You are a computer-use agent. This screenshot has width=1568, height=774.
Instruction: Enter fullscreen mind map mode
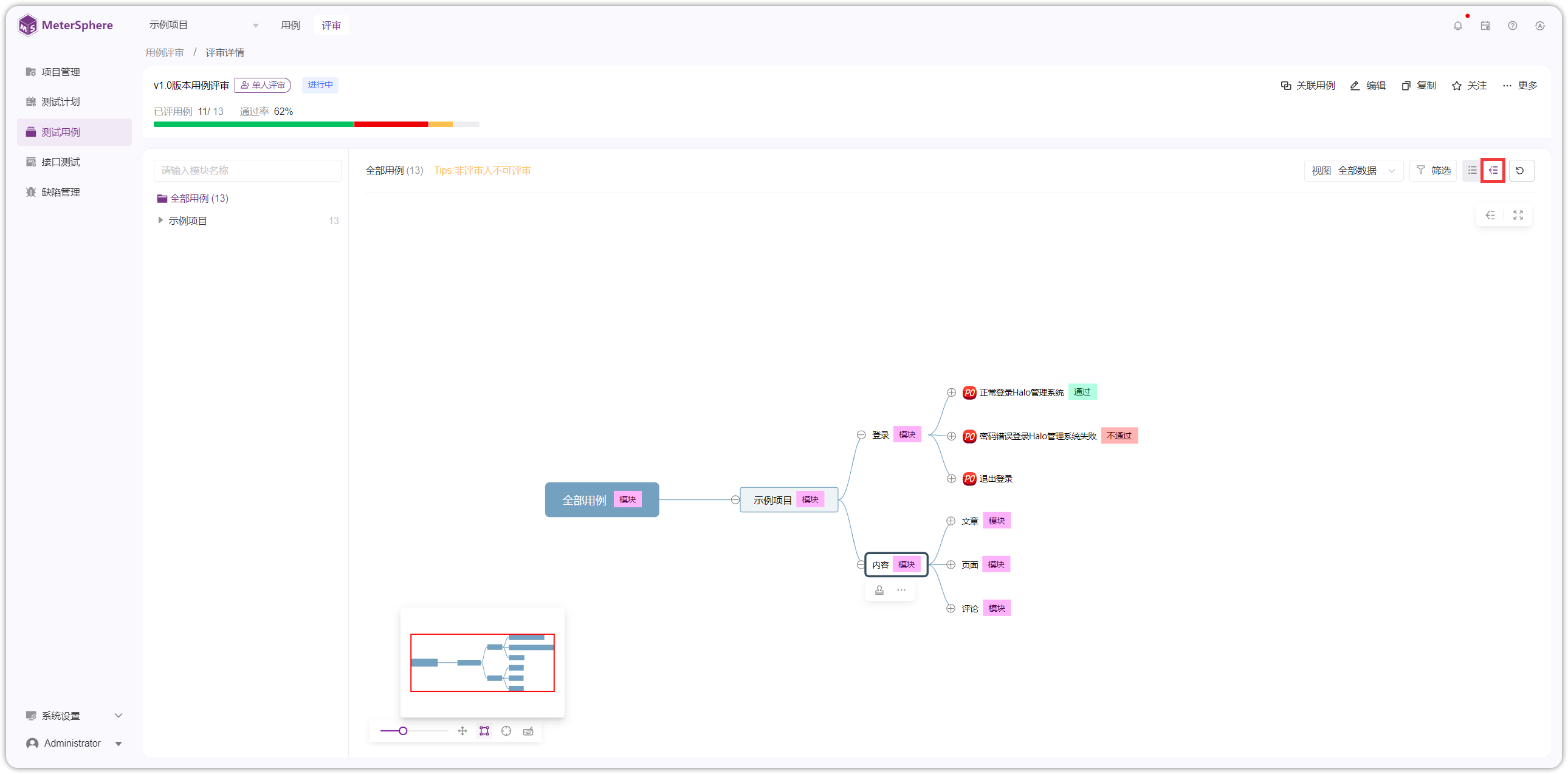click(x=1518, y=216)
